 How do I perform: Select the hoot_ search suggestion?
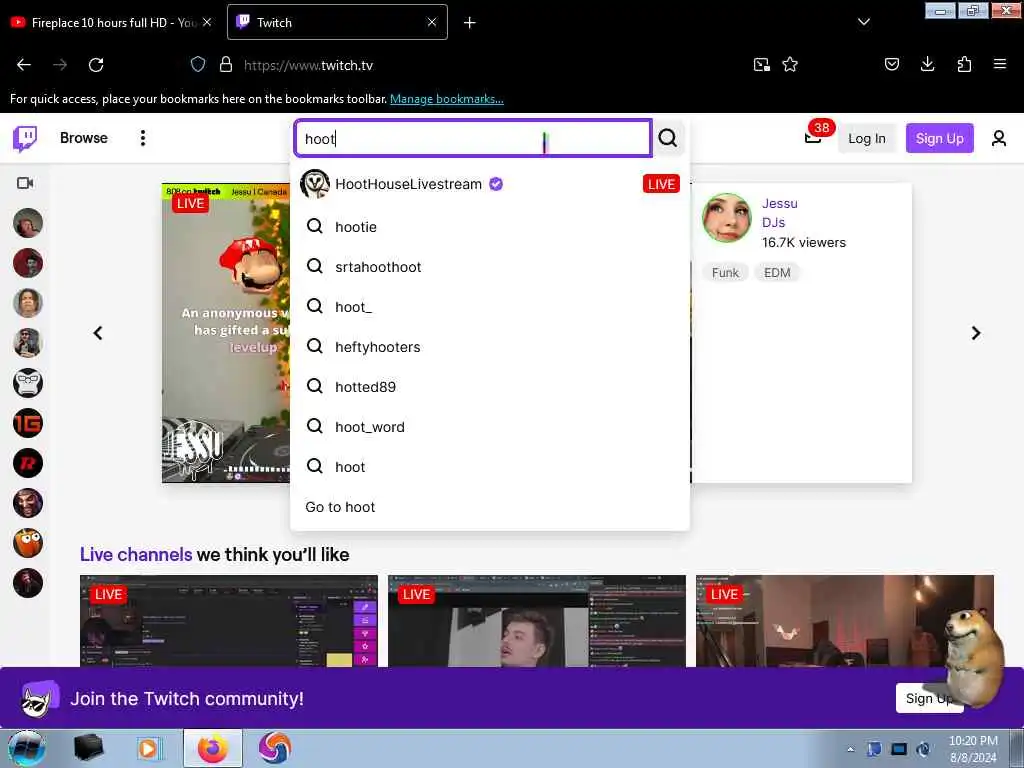(490, 307)
